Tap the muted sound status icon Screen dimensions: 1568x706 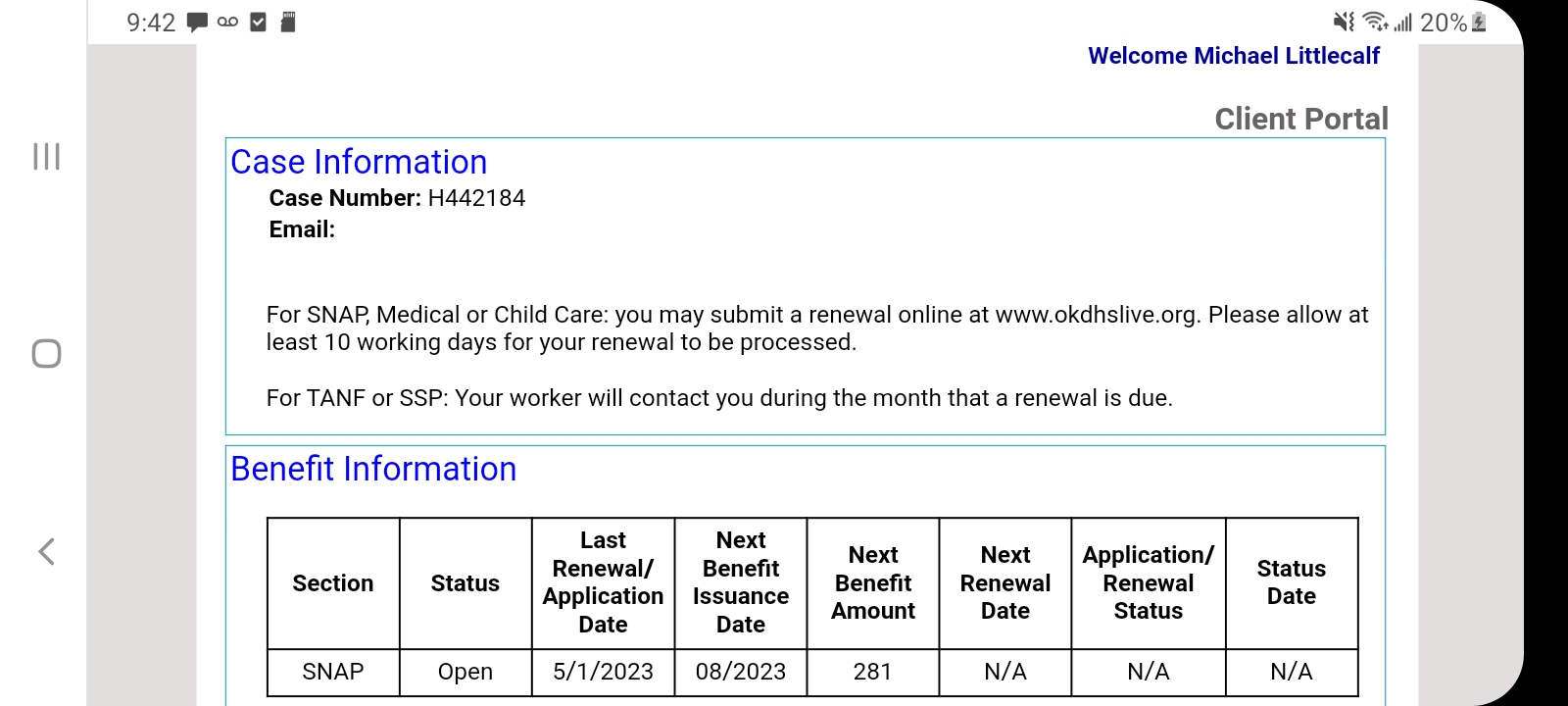click(1344, 22)
